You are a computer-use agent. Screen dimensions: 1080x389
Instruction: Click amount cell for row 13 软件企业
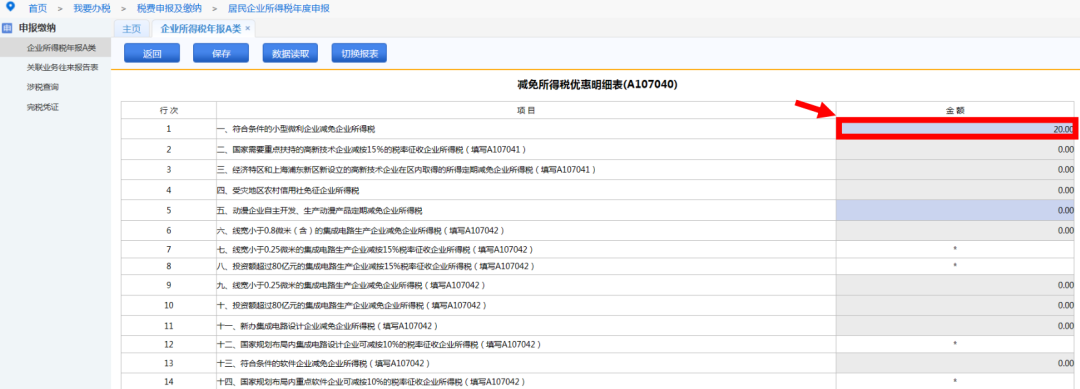(x=956, y=363)
